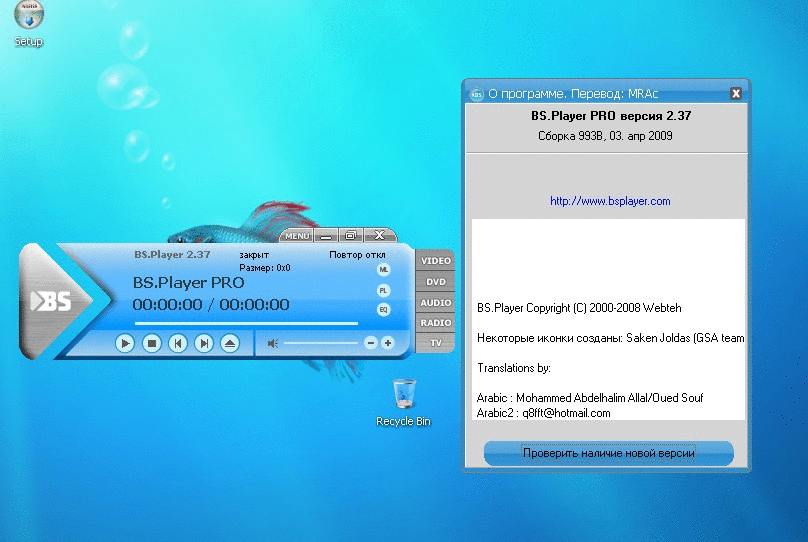808x542 pixels.
Task: Select the AUDIO tab
Action: tap(435, 302)
